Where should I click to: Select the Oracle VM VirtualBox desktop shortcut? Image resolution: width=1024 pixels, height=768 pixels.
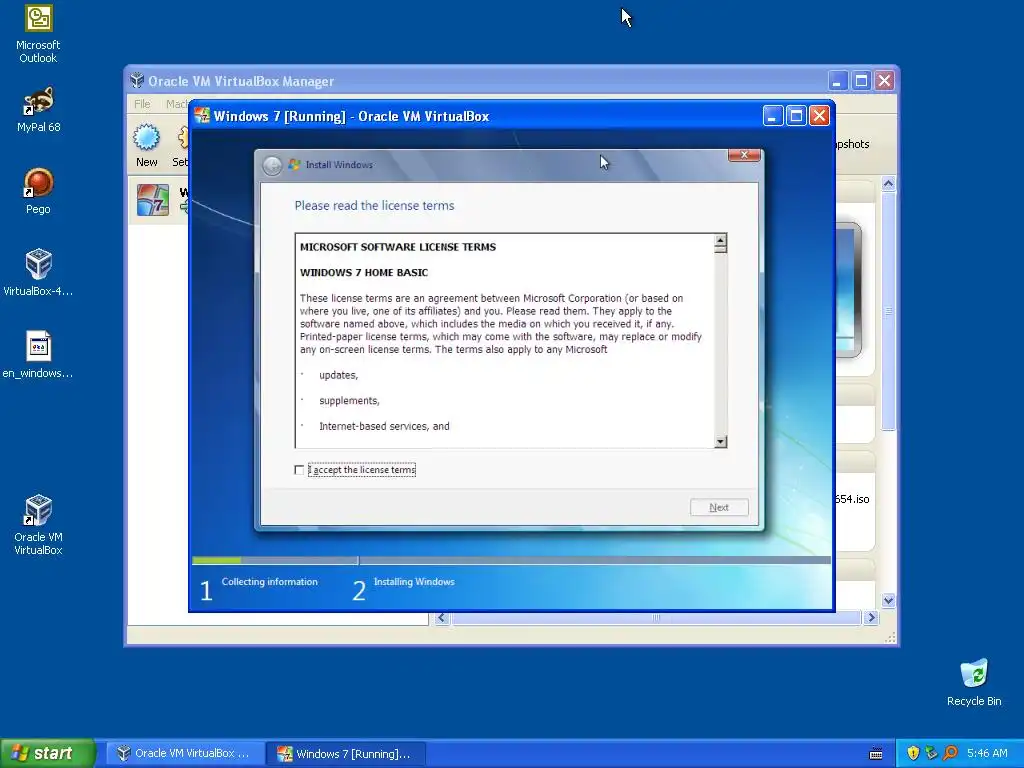point(38,525)
